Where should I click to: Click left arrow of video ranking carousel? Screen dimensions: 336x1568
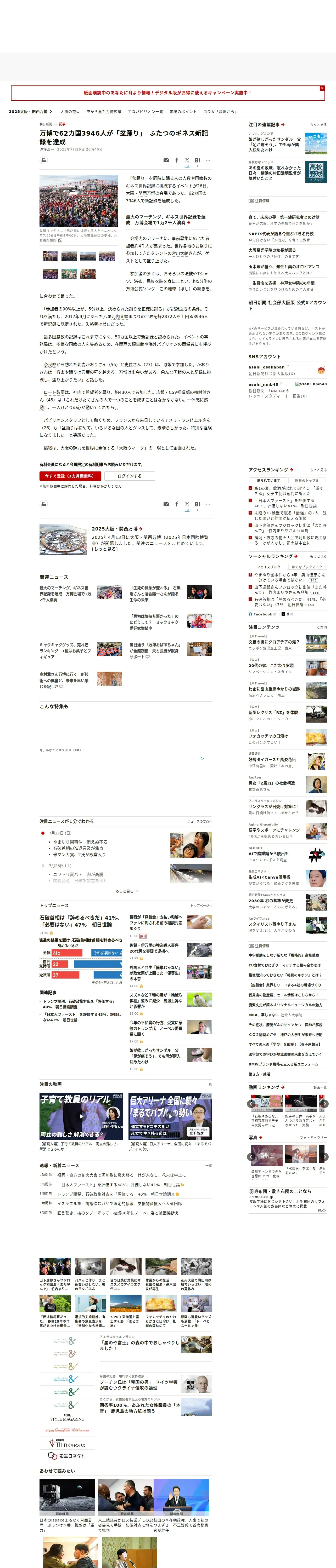click(251, 1104)
